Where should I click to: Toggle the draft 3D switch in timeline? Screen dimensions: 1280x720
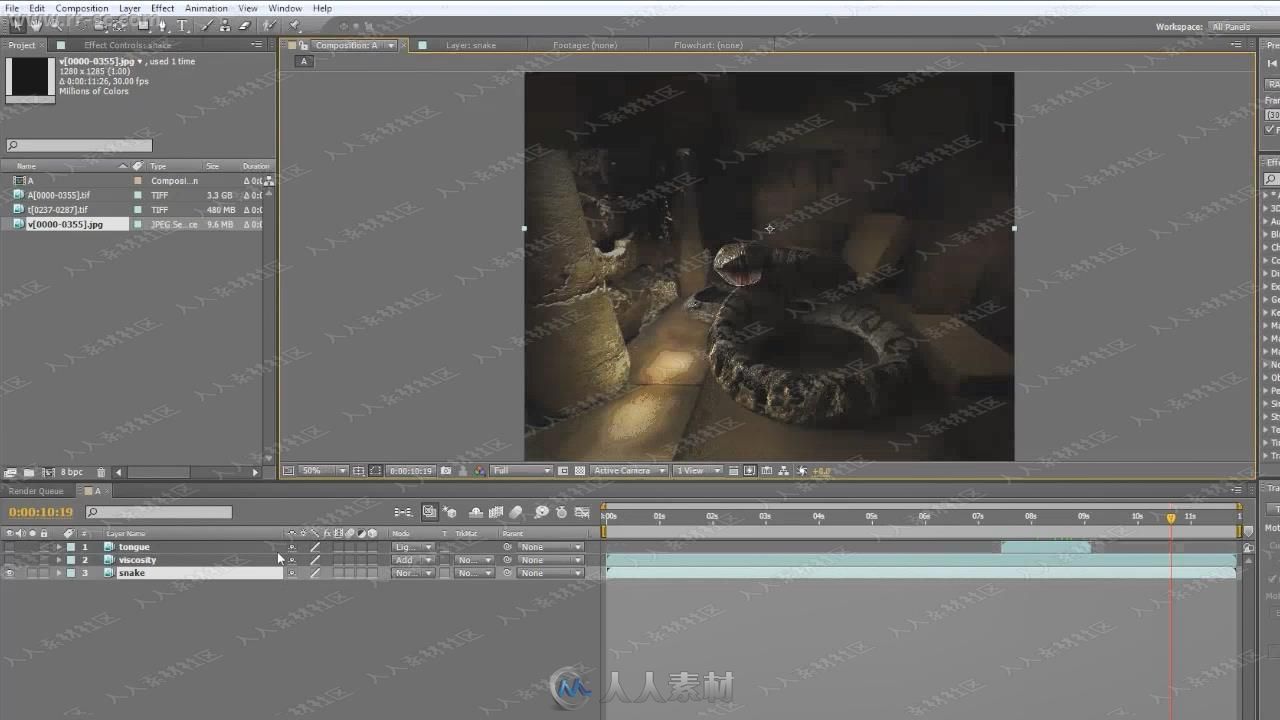click(450, 512)
